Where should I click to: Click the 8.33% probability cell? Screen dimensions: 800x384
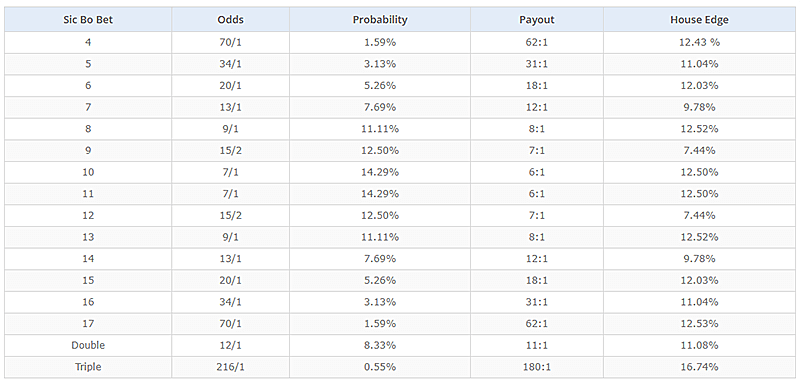[380, 345]
